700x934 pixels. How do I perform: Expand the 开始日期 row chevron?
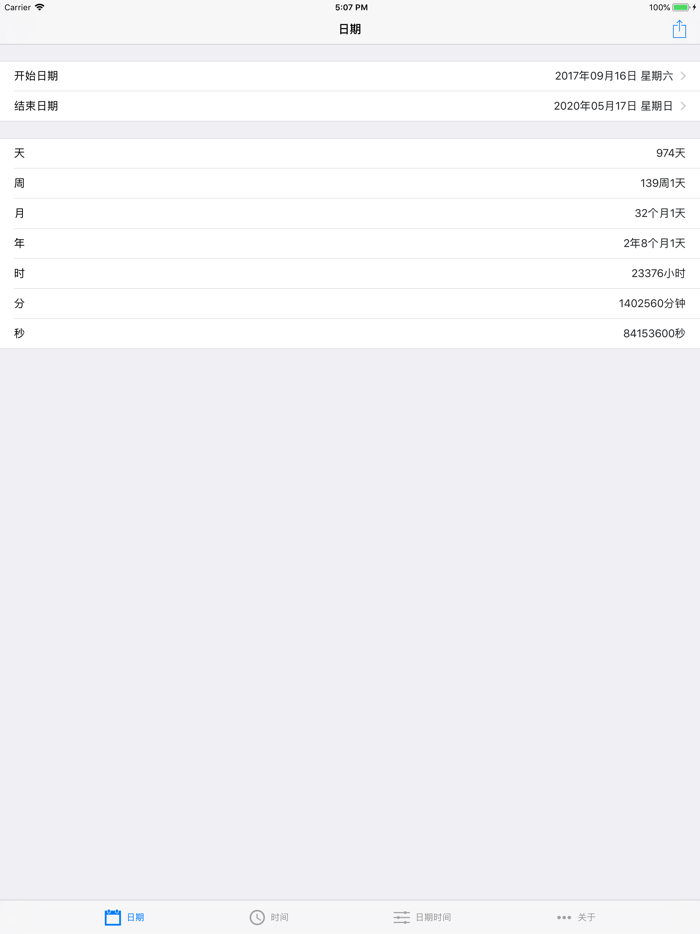tap(683, 76)
